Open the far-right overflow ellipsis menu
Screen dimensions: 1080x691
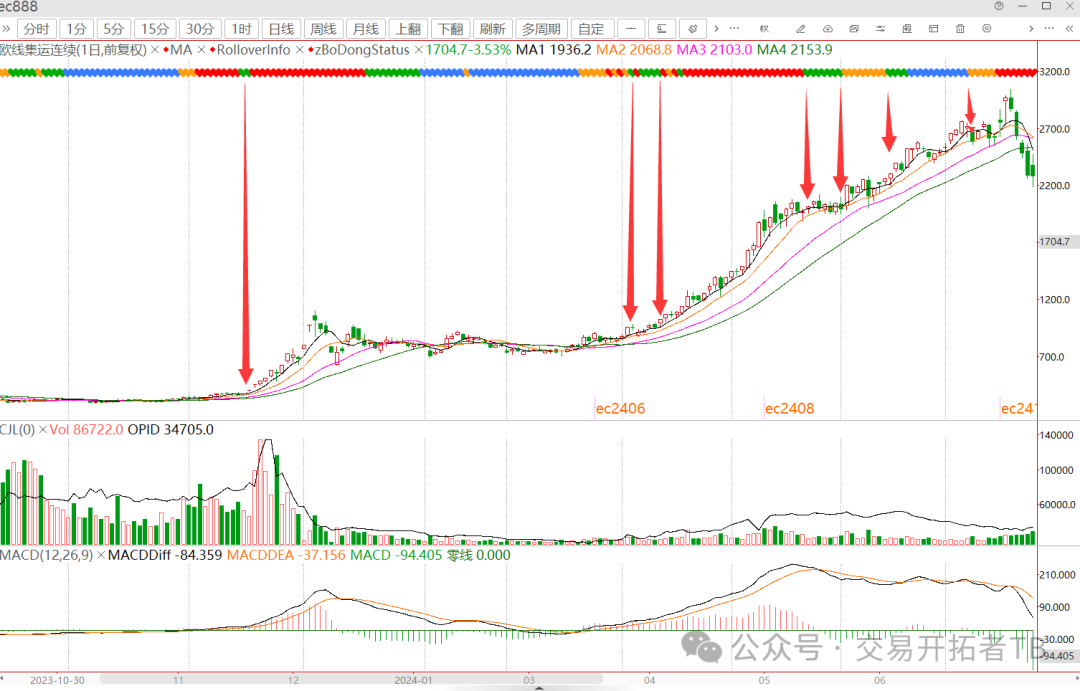click(1049, 29)
